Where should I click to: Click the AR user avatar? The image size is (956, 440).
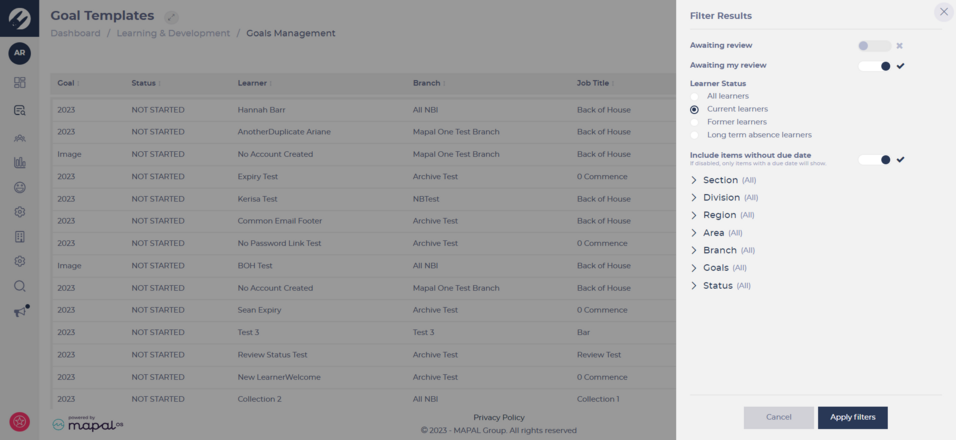pos(20,53)
